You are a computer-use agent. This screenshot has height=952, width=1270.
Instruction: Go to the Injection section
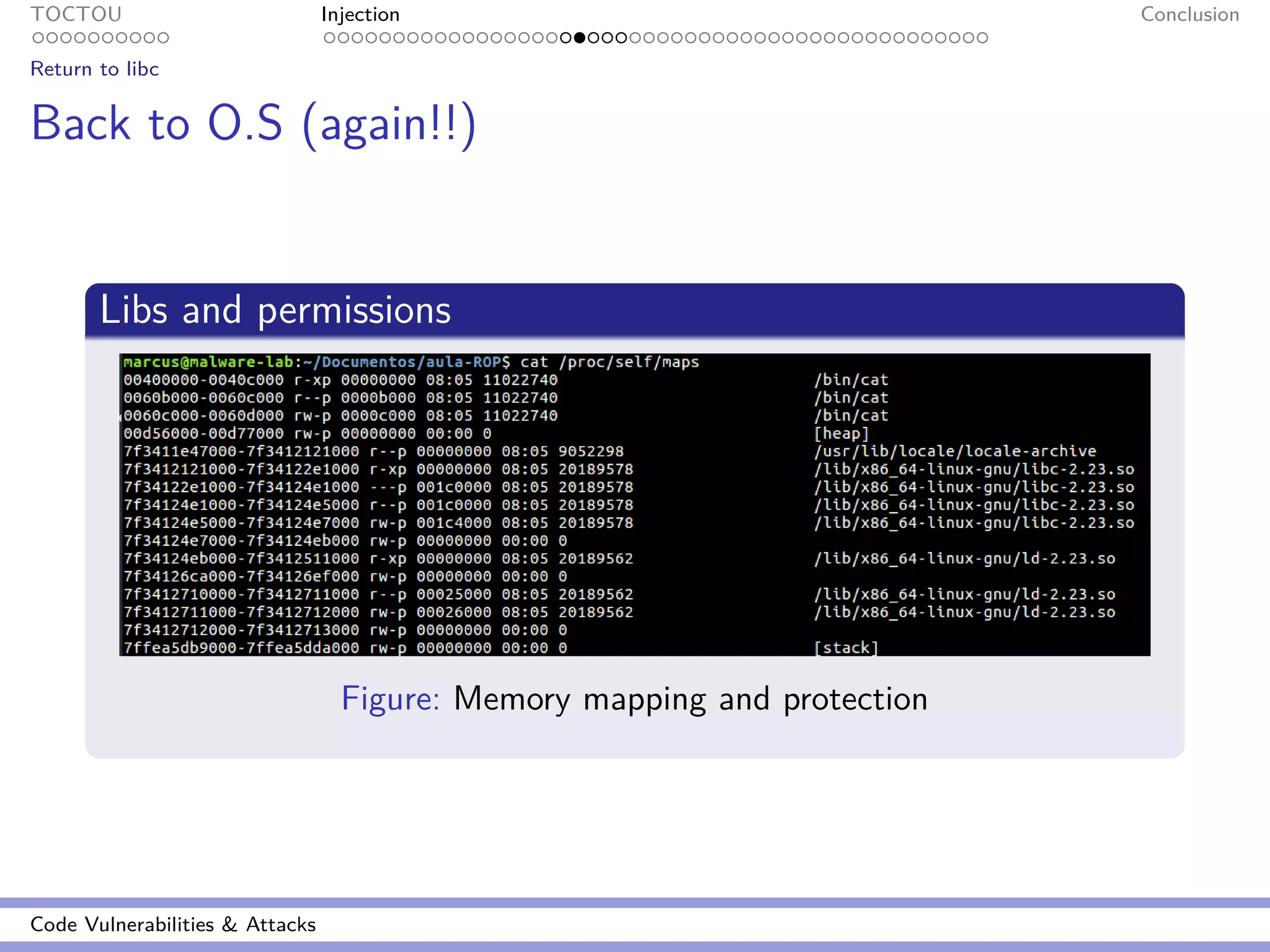[x=360, y=14]
